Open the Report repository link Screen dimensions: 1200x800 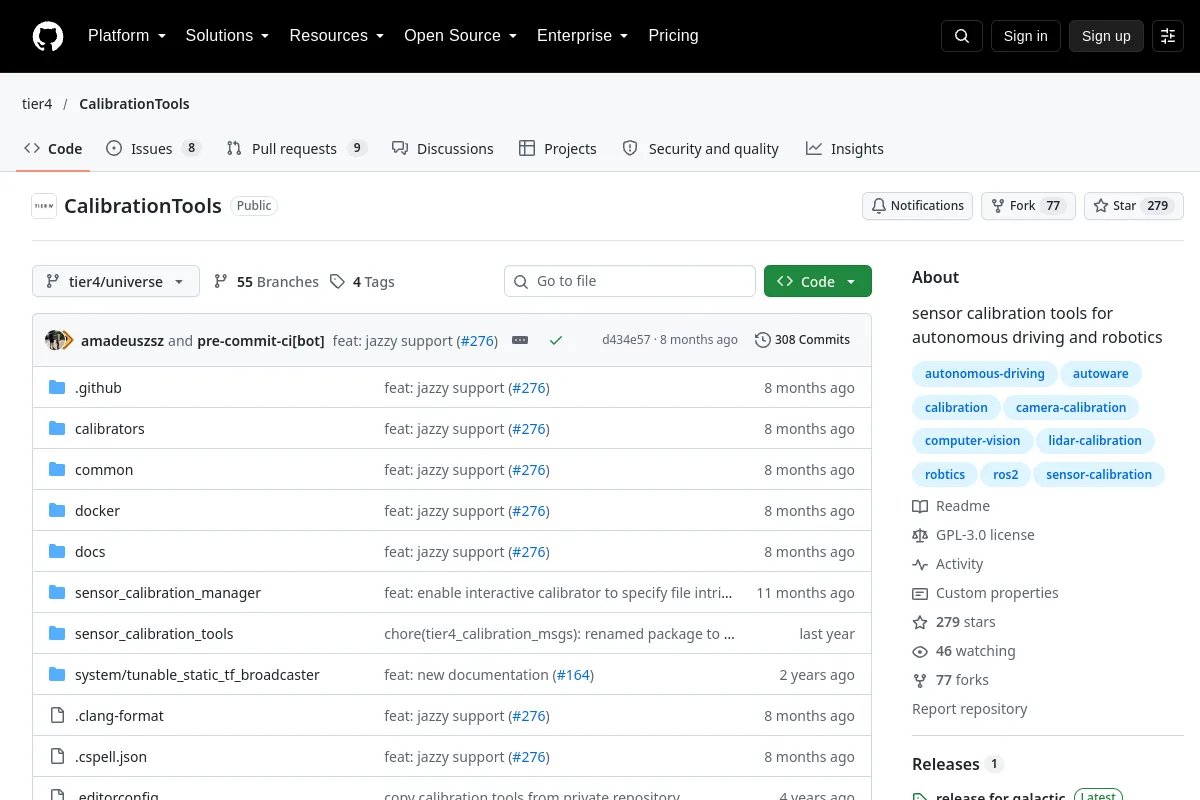pos(970,709)
